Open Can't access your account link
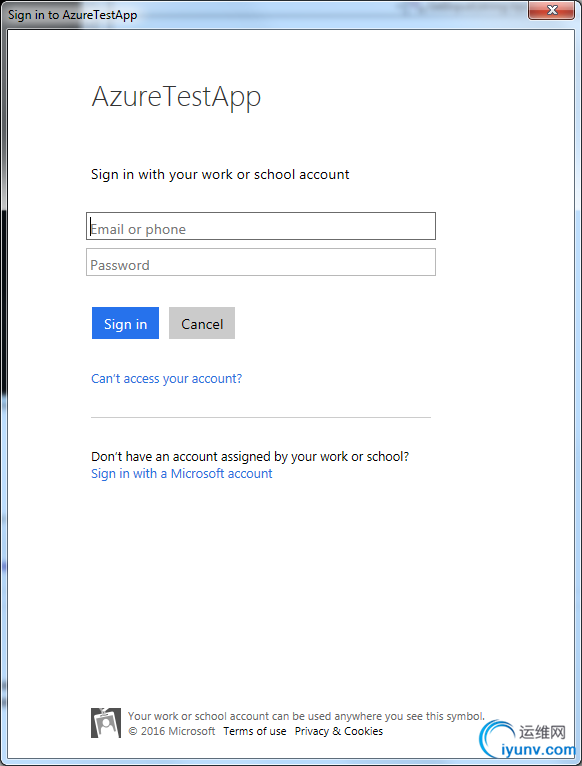The width and height of the screenshot is (582, 766). point(167,379)
